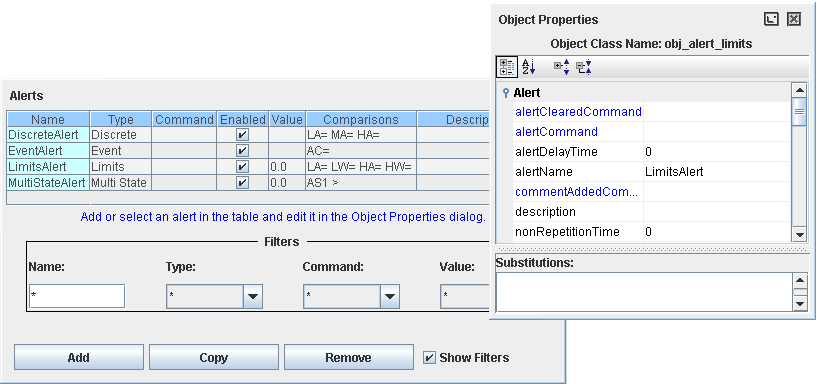This screenshot has height=384, width=817.
Task: Sort table by Comparisons column header
Action: pyautogui.click(x=361, y=119)
